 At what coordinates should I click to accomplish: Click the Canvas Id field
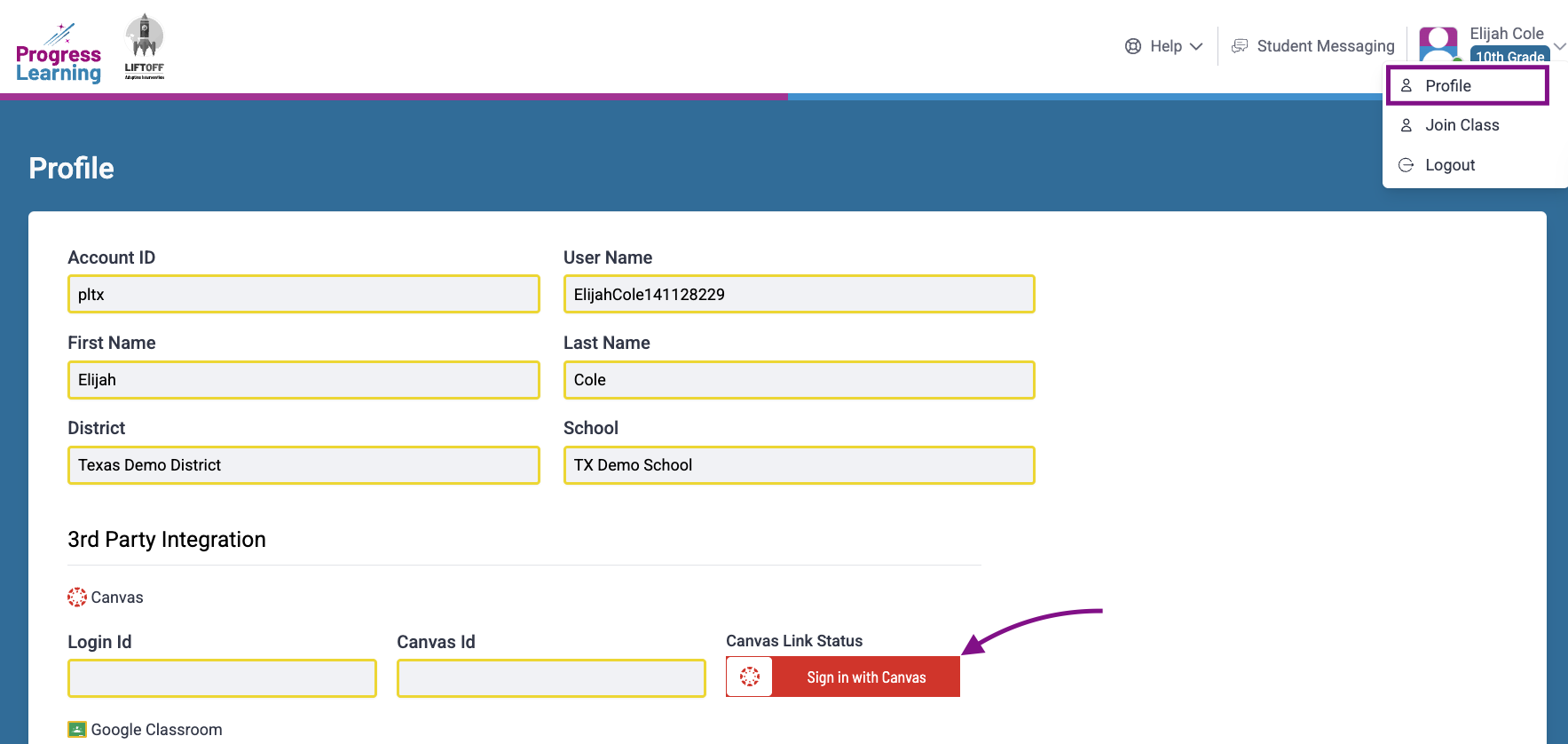click(551, 678)
